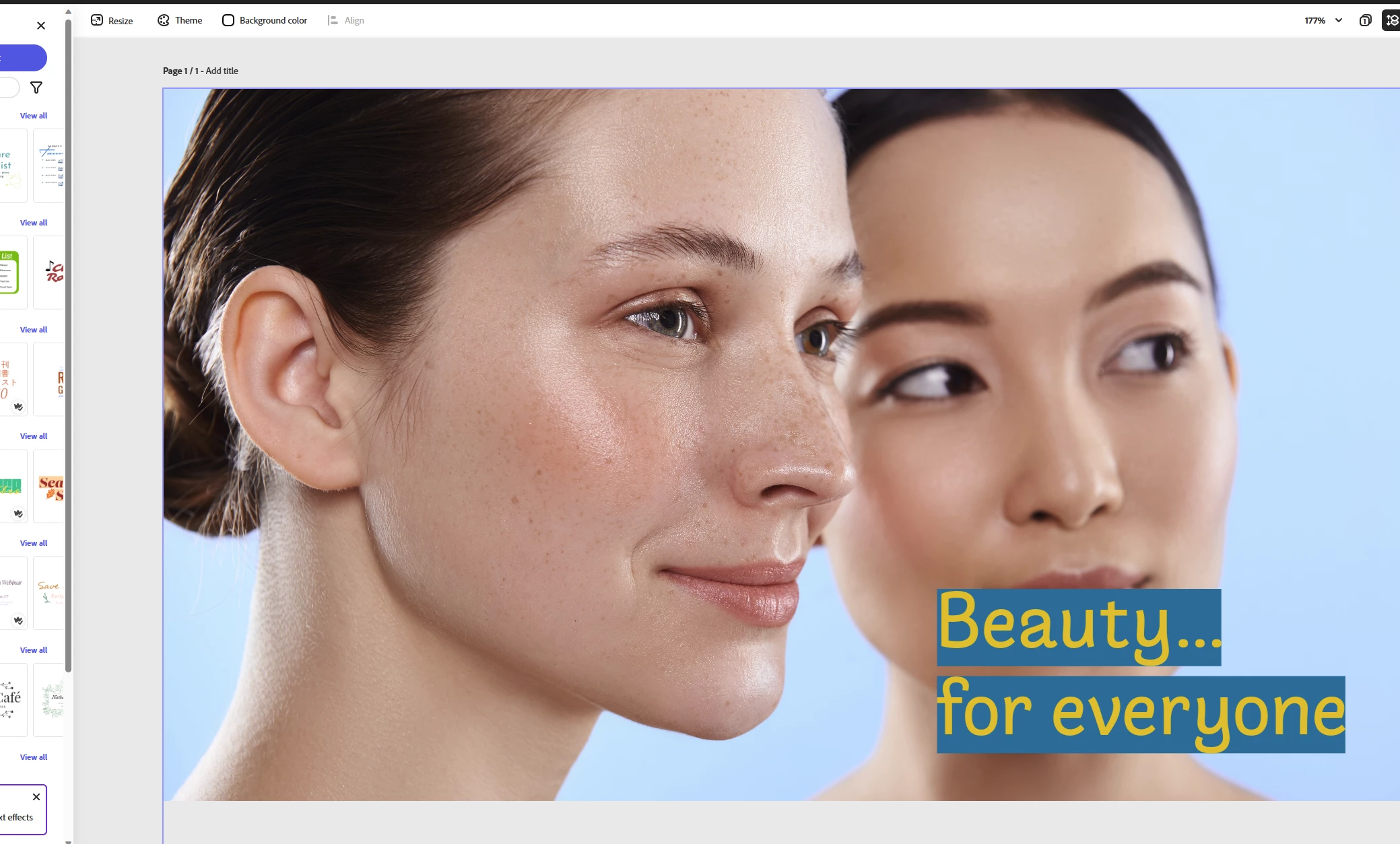The width and height of the screenshot is (1400, 844).
Task: Close the templates side panel
Action: coord(41,26)
